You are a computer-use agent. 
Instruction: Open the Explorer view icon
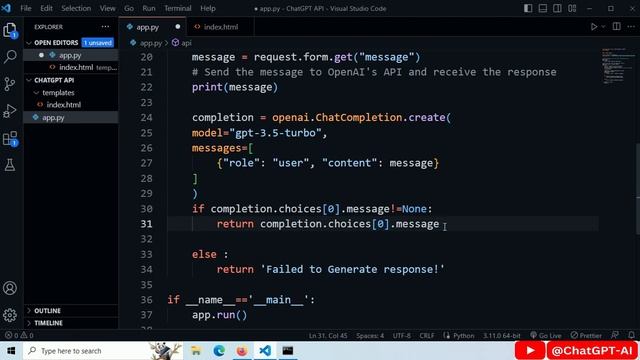[10, 30]
